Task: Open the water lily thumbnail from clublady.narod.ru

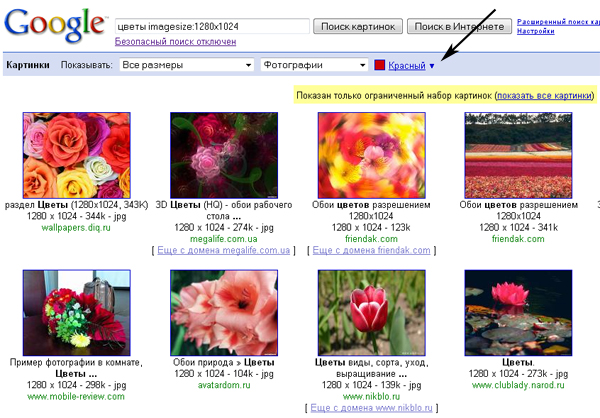Action: click(518, 313)
